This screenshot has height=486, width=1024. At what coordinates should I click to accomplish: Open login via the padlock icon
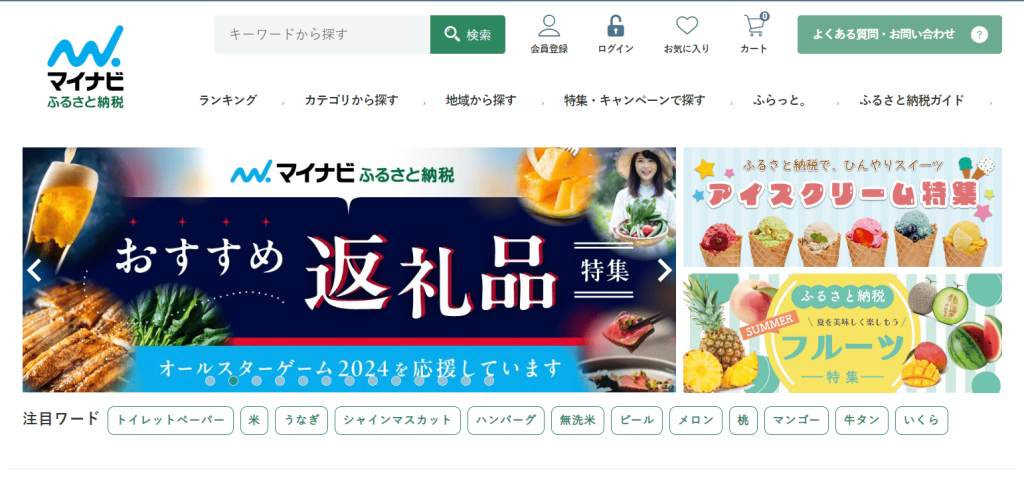(x=615, y=26)
